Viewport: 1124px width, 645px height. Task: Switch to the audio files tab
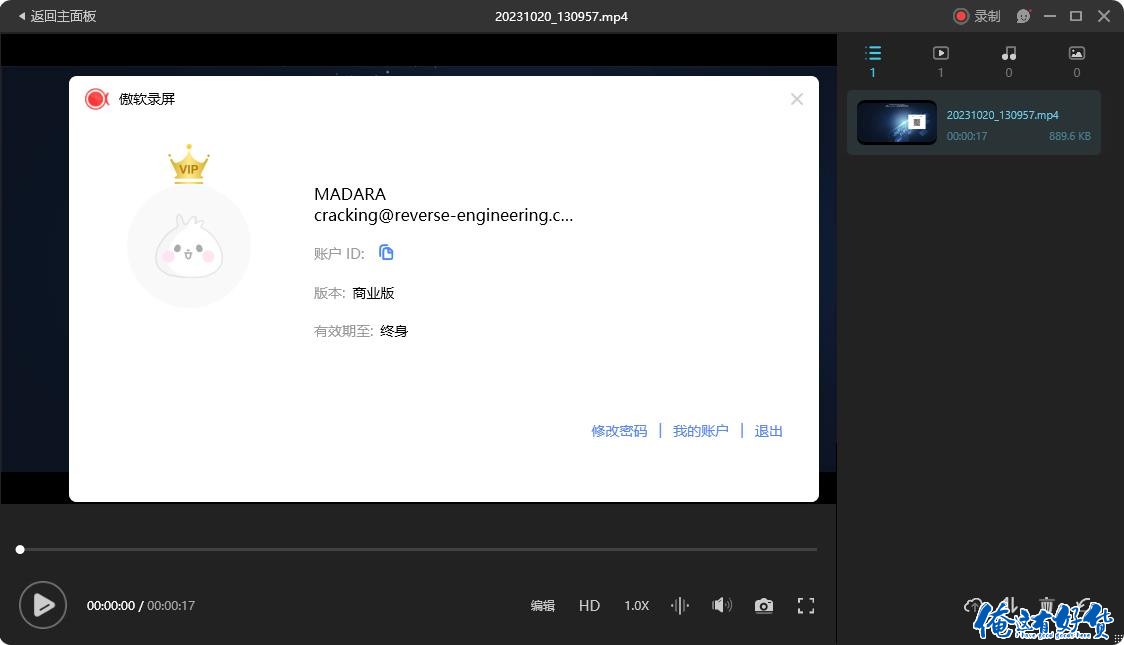(x=1009, y=61)
